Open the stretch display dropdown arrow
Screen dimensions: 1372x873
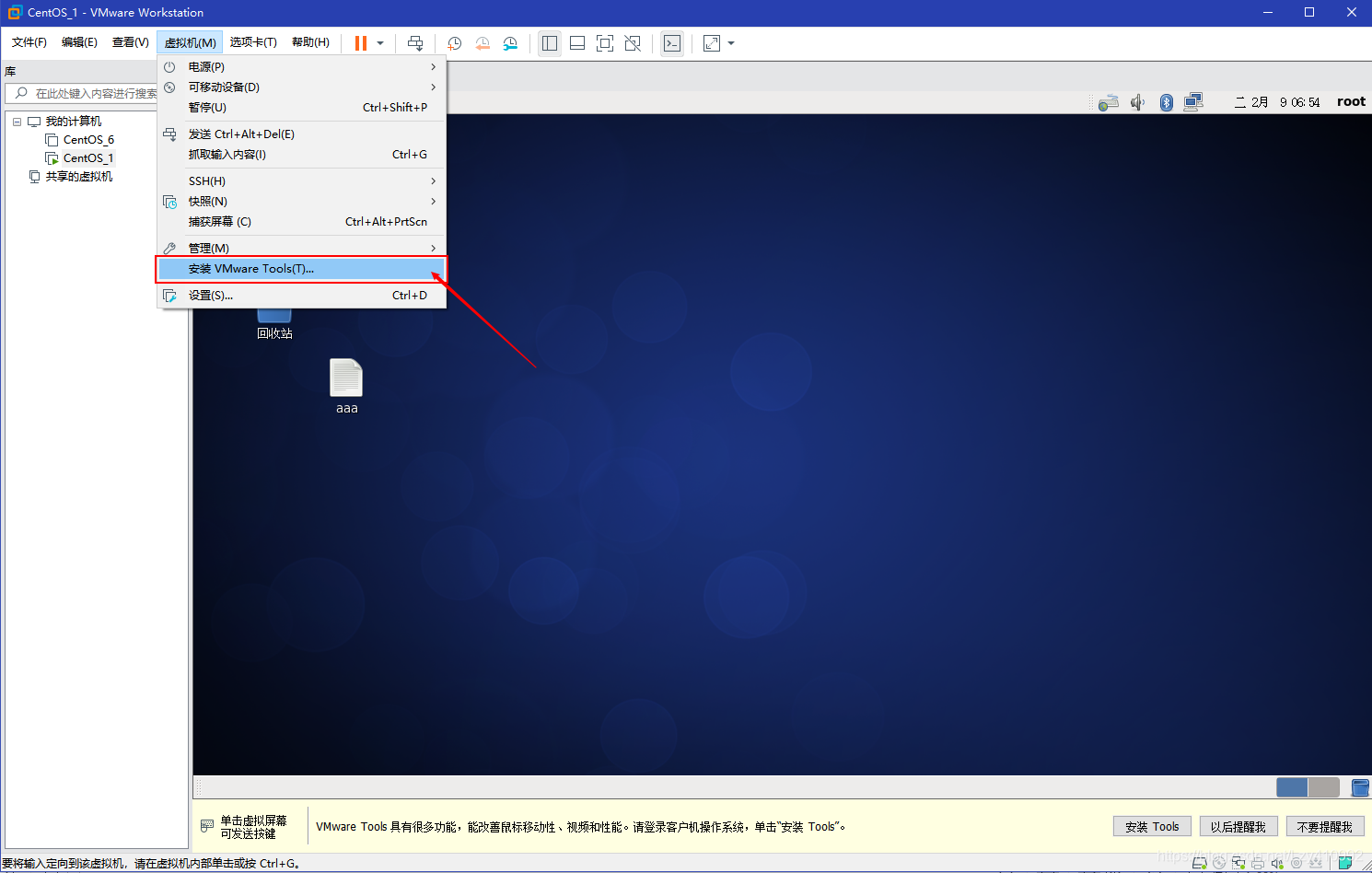(731, 43)
